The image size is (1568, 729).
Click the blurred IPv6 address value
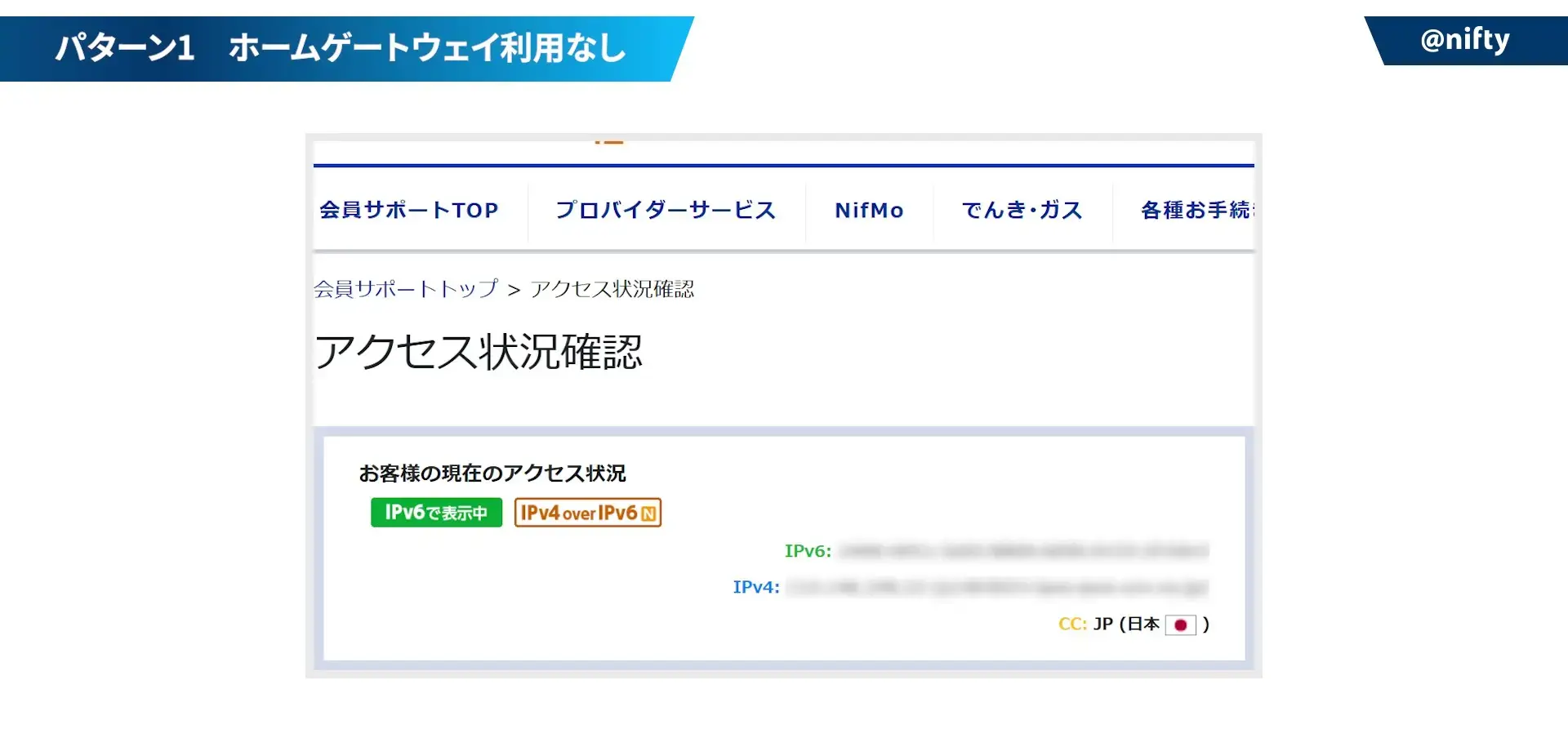[1024, 551]
